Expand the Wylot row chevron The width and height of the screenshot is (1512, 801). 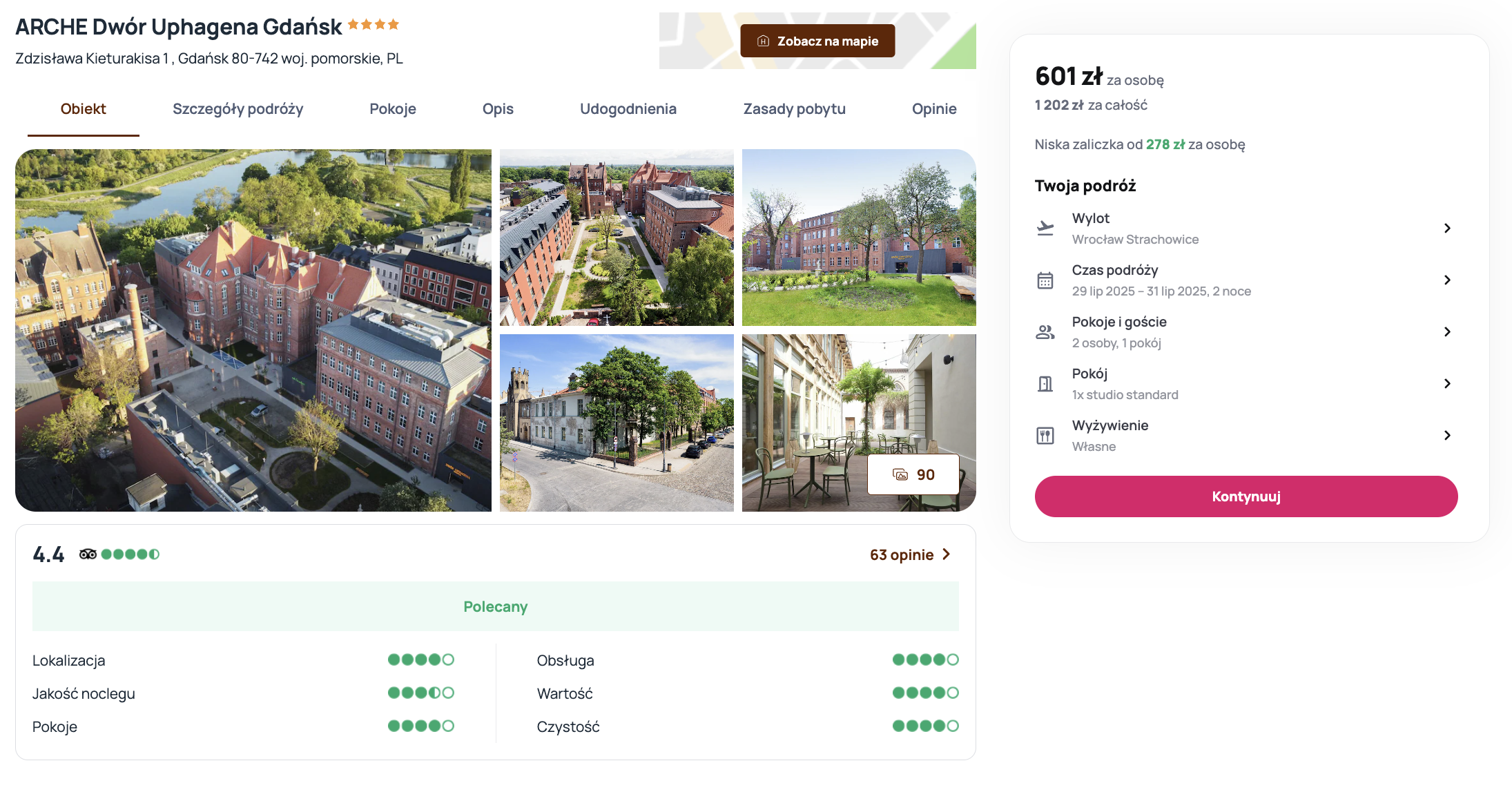(1447, 228)
